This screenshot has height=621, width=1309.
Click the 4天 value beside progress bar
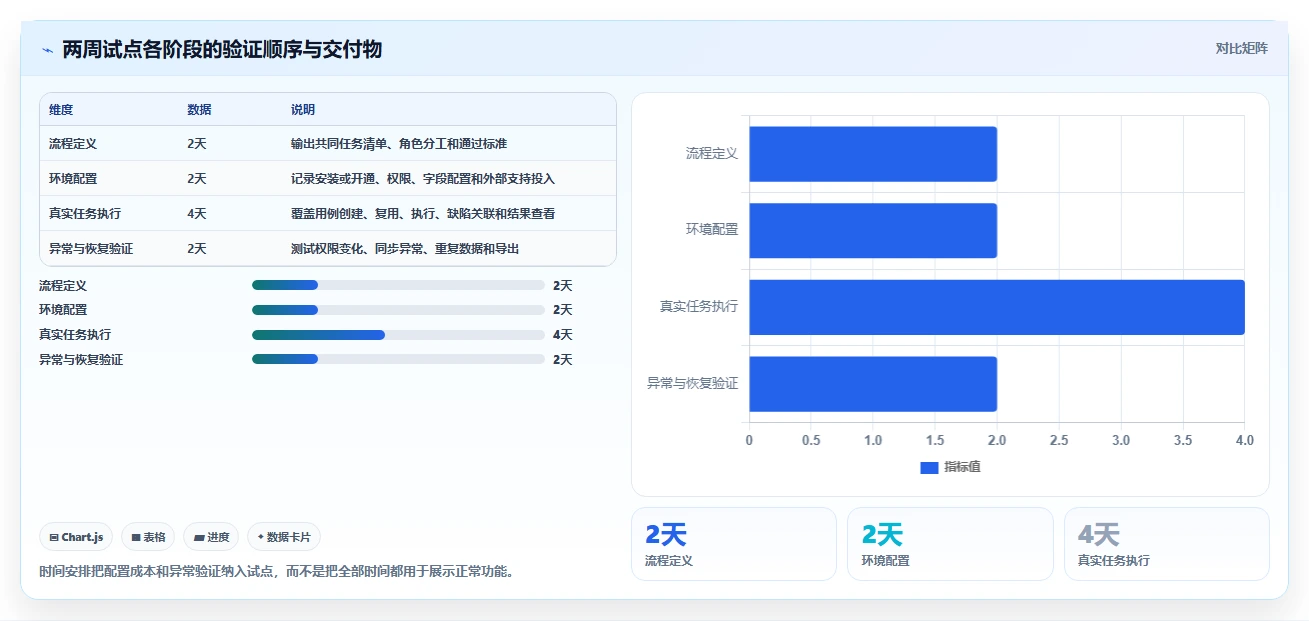pos(563,335)
